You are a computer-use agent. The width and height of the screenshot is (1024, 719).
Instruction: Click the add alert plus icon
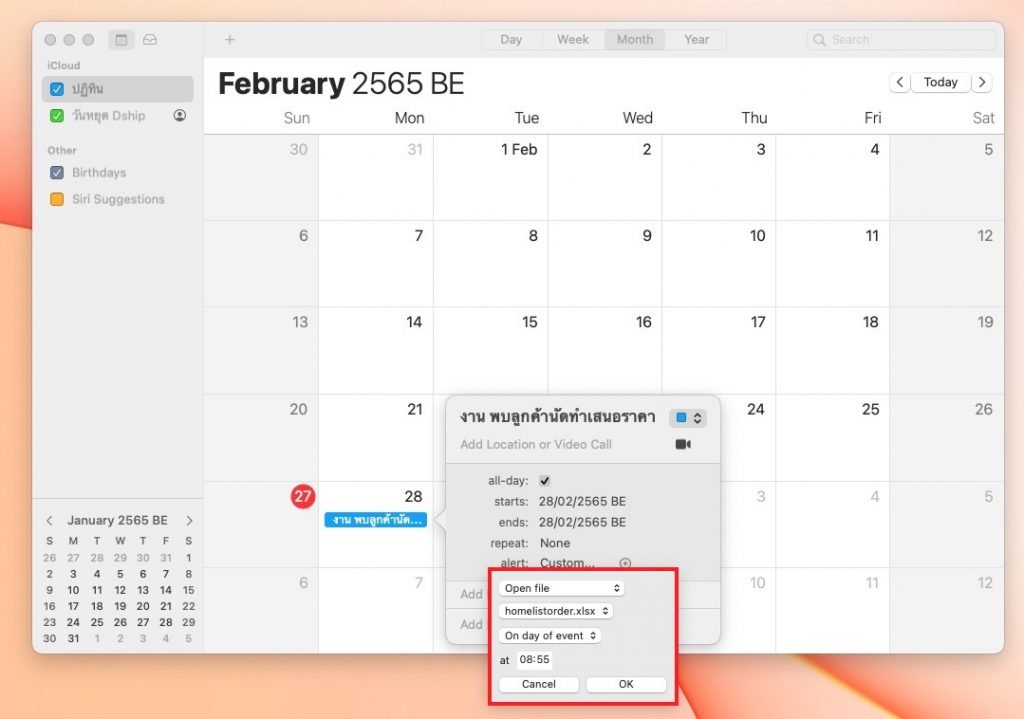(x=626, y=564)
